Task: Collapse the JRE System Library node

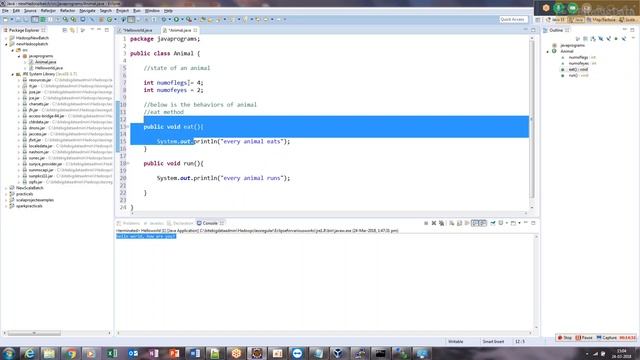Action: 13,74
